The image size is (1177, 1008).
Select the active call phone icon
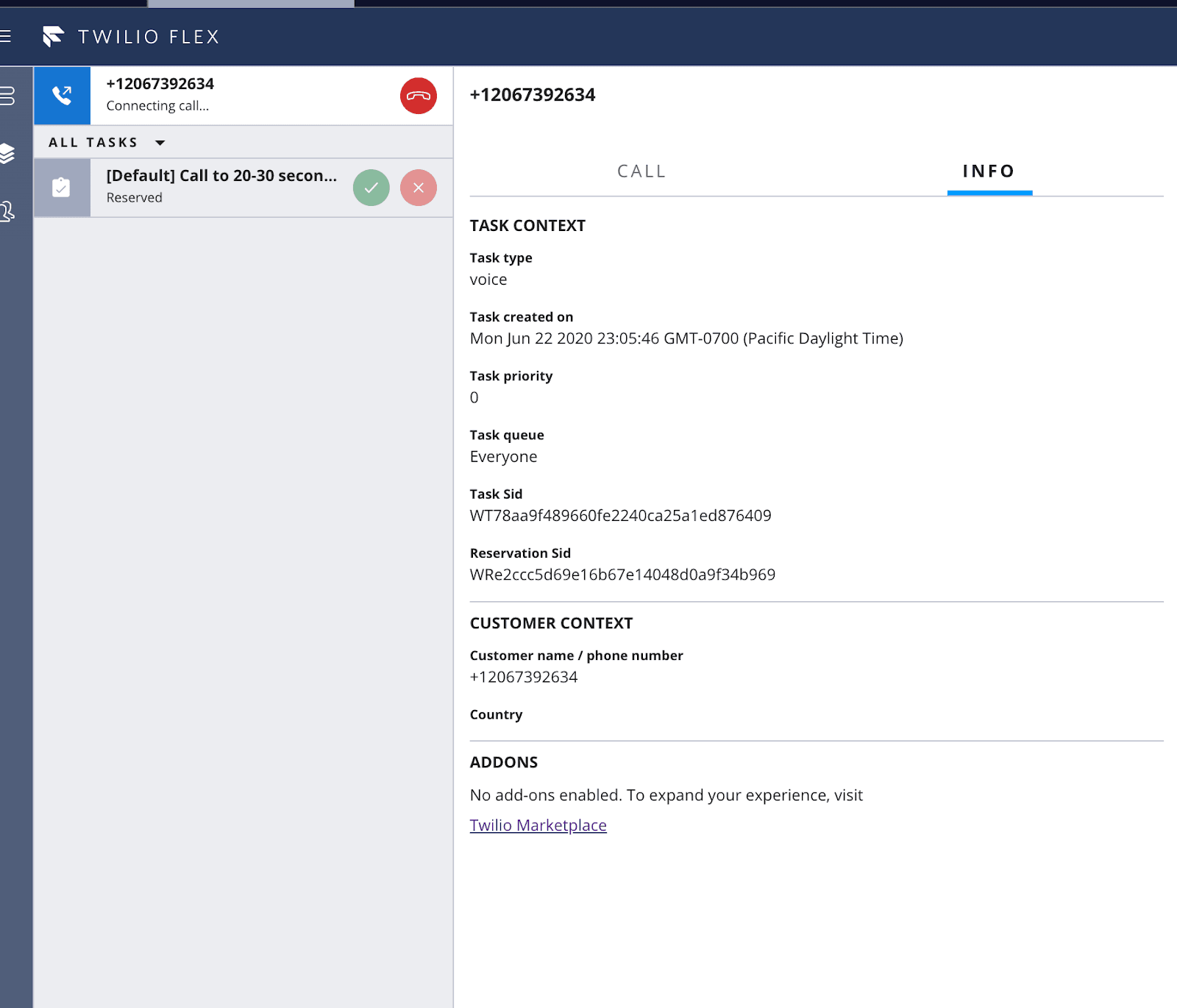pos(63,96)
